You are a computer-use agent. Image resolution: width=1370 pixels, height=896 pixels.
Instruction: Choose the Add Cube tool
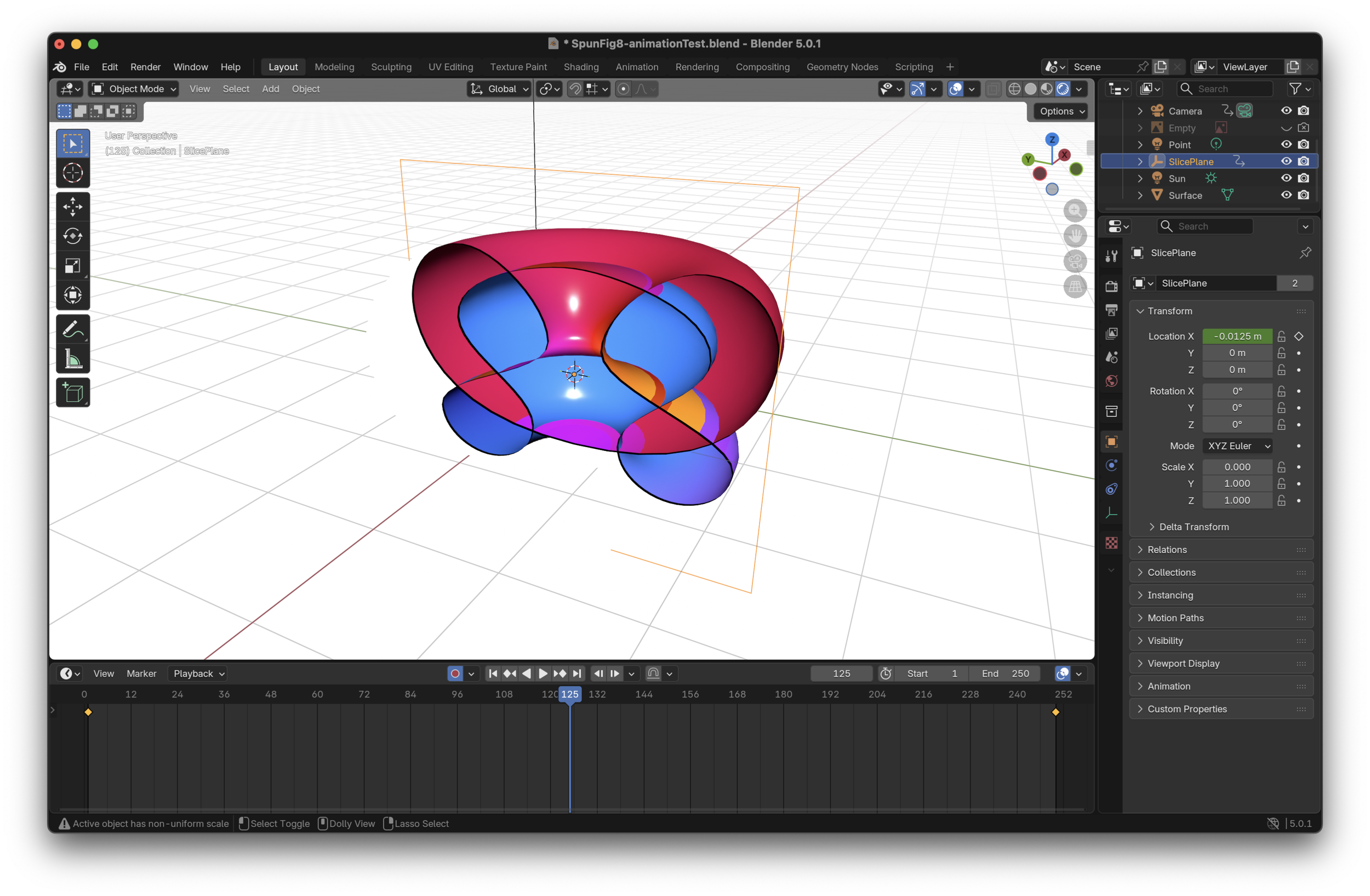(72, 393)
